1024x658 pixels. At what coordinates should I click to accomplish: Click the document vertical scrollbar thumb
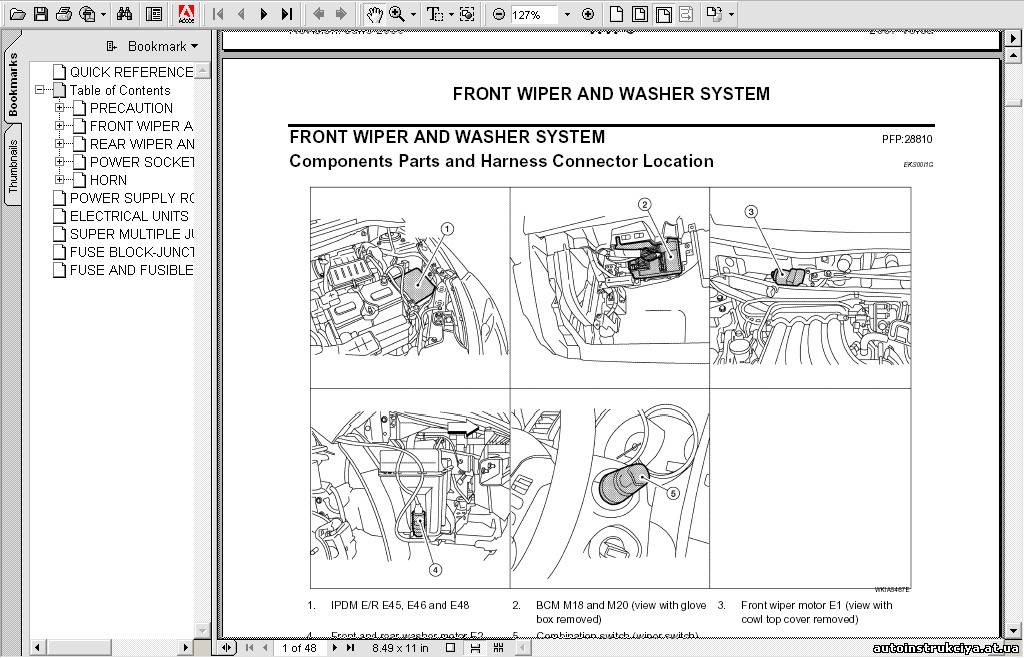(x=1013, y=102)
